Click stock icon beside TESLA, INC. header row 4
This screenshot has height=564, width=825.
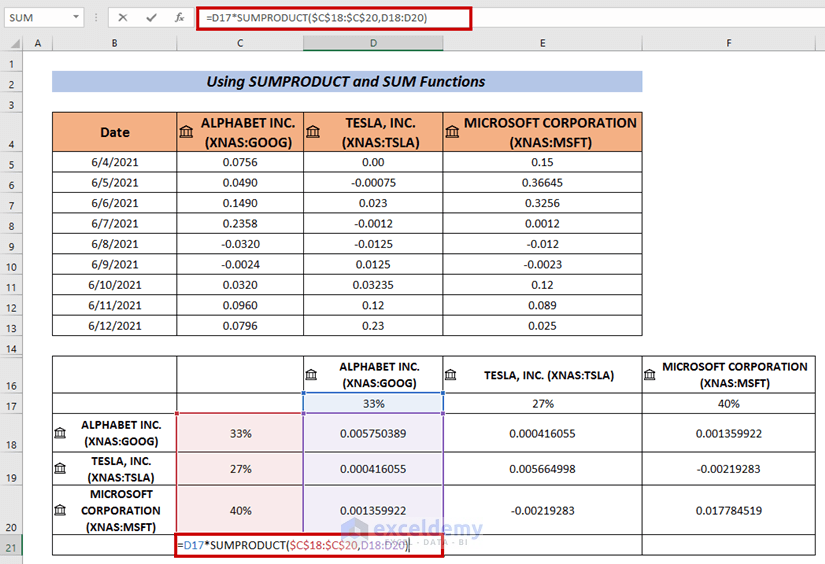coord(313,132)
